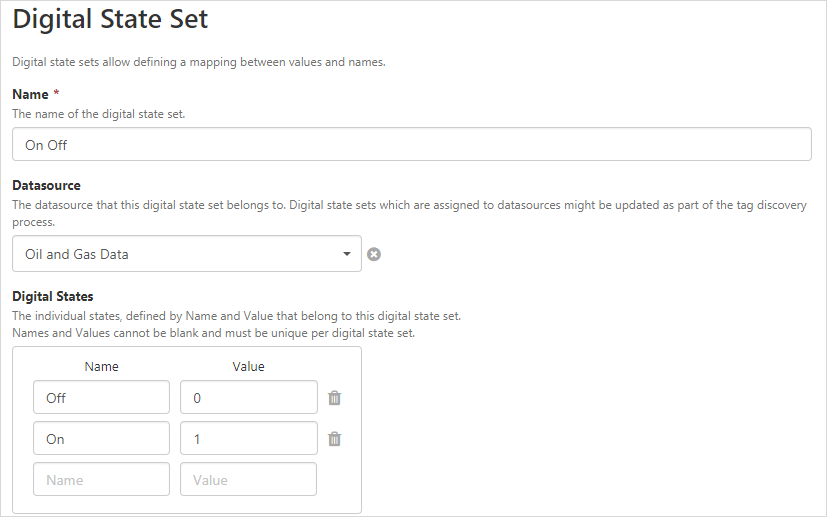Viewport: 827px width, 517px height.
Task: Select the Off state name field
Action: coord(101,398)
